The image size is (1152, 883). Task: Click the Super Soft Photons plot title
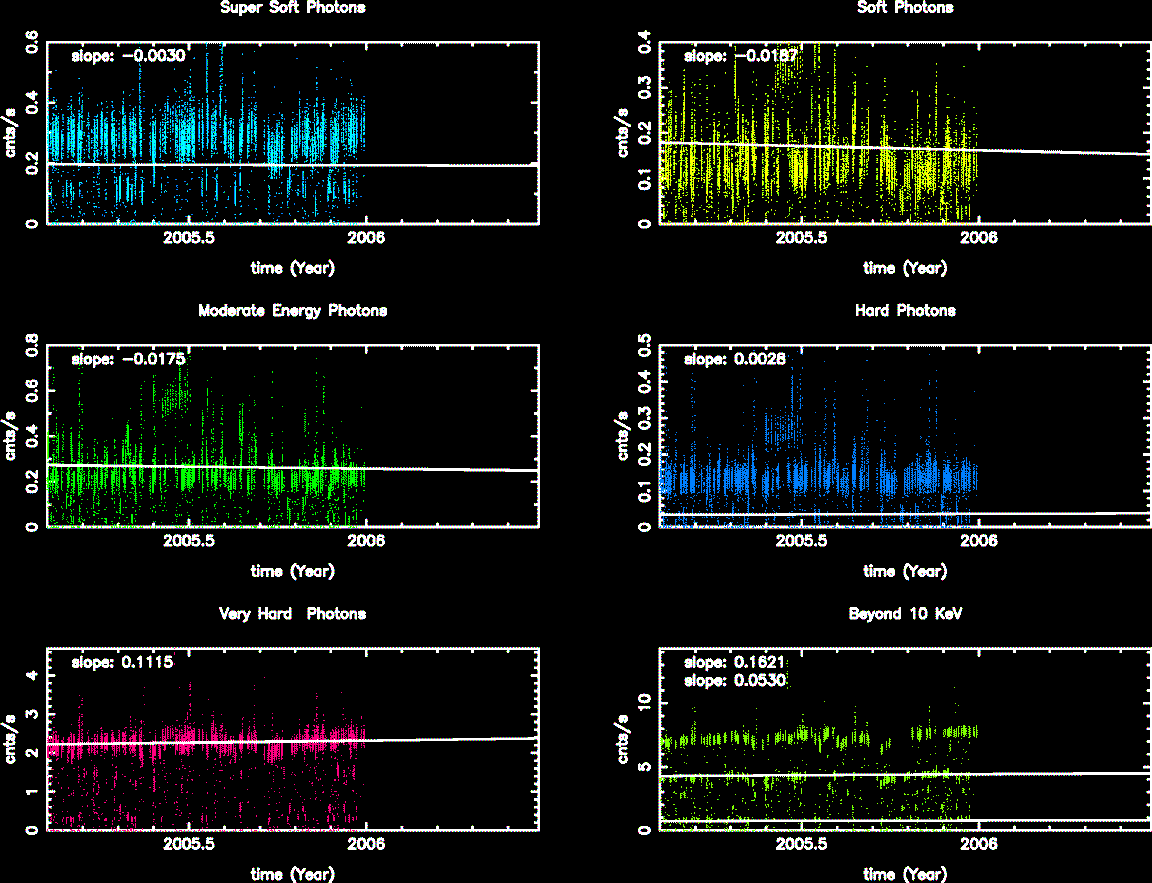(x=292, y=8)
